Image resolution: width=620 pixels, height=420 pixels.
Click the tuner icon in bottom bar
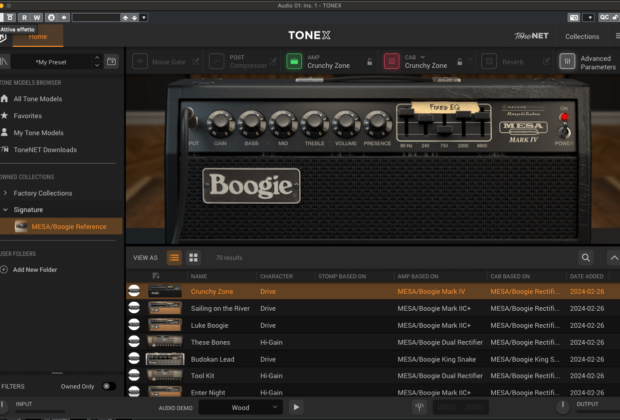[420, 407]
